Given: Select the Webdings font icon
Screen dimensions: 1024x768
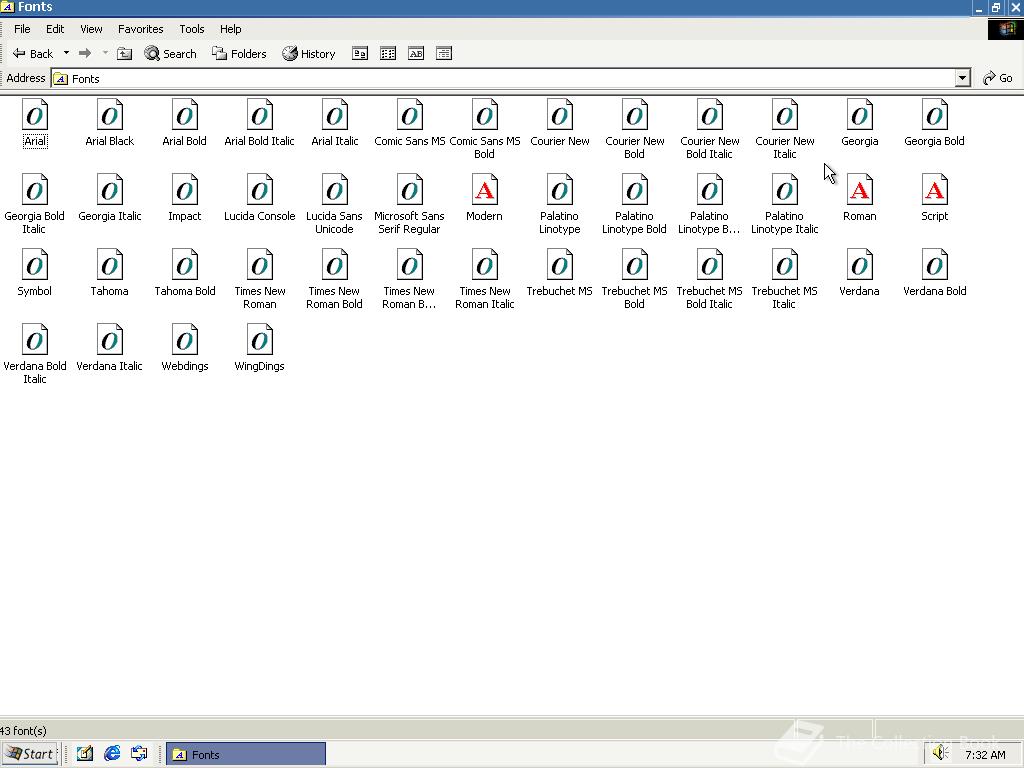Looking at the screenshot, I should click(185, 340).
